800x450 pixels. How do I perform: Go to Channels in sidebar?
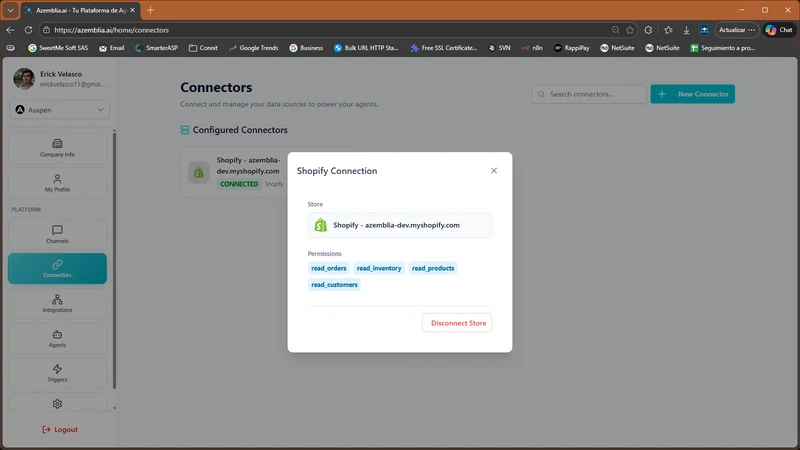[57, 234]
